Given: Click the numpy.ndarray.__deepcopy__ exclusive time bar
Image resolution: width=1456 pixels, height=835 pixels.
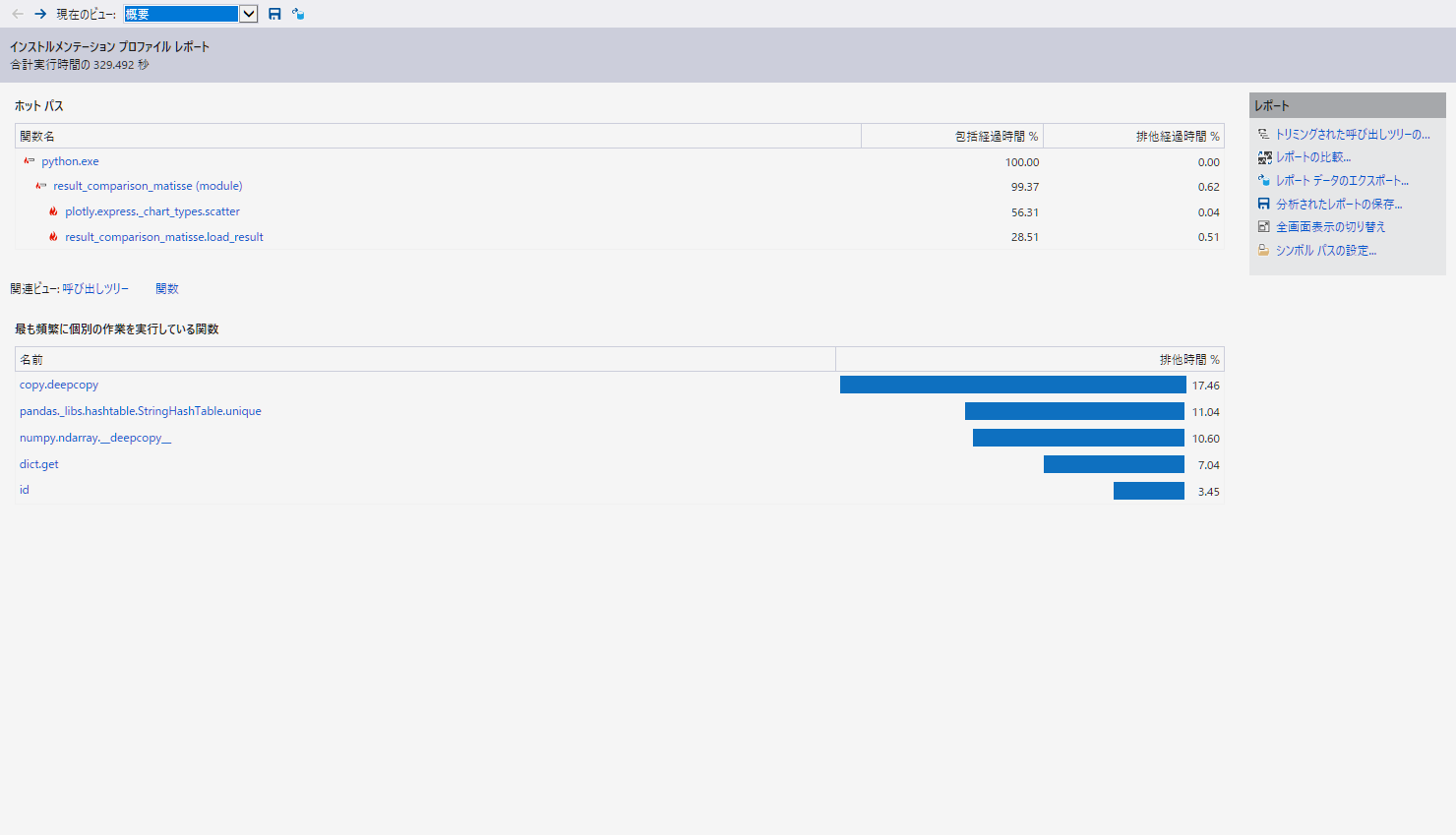Looking at the screenshot, I should click(x=1078, y=438).
